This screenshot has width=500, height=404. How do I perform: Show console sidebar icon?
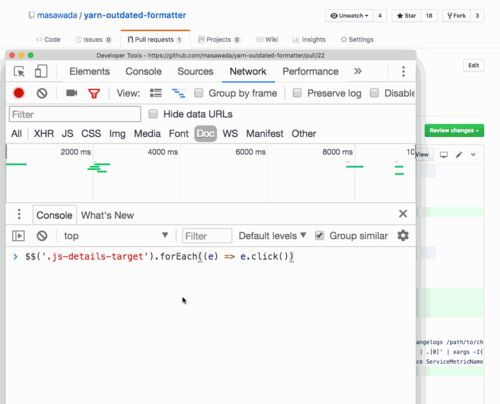[18, 236]
